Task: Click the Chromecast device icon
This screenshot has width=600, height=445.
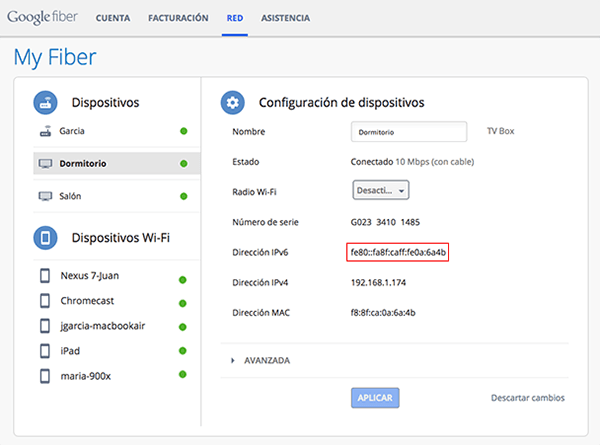Action: tap(45, 301)
